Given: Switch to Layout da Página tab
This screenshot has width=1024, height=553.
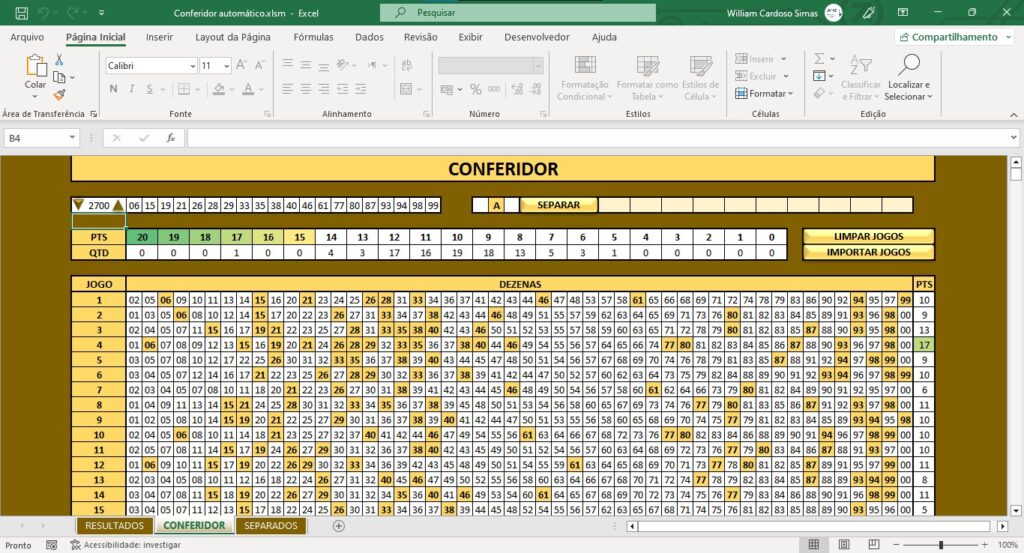Looking at the screenshot, I should point(232,37).
